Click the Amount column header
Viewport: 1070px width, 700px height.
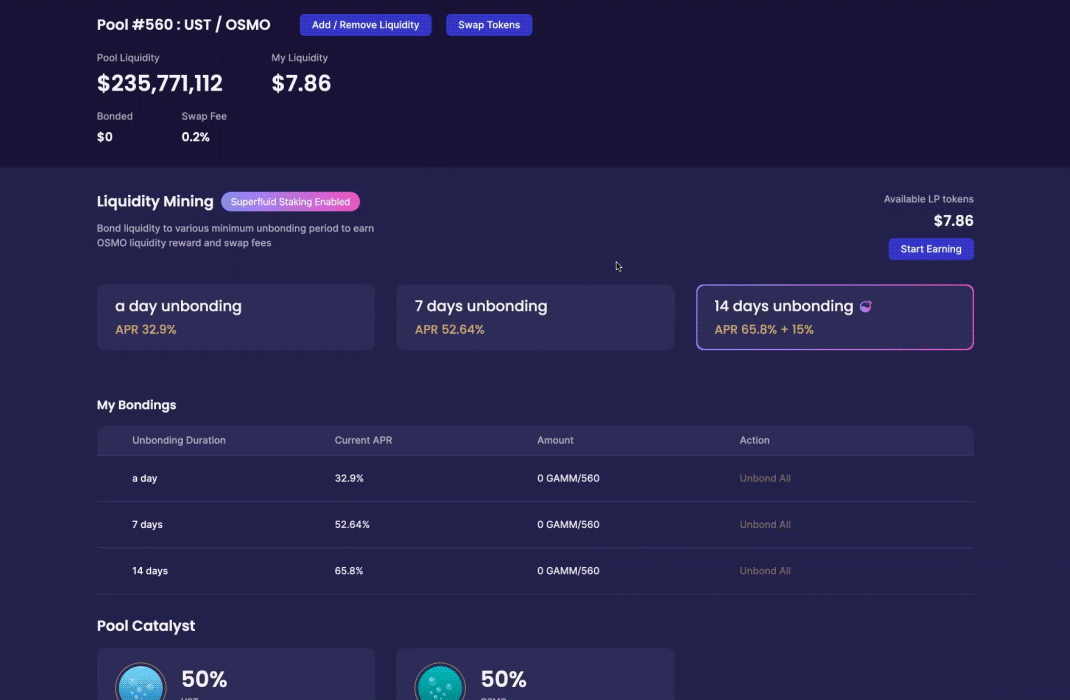click(x=555, y=441)
